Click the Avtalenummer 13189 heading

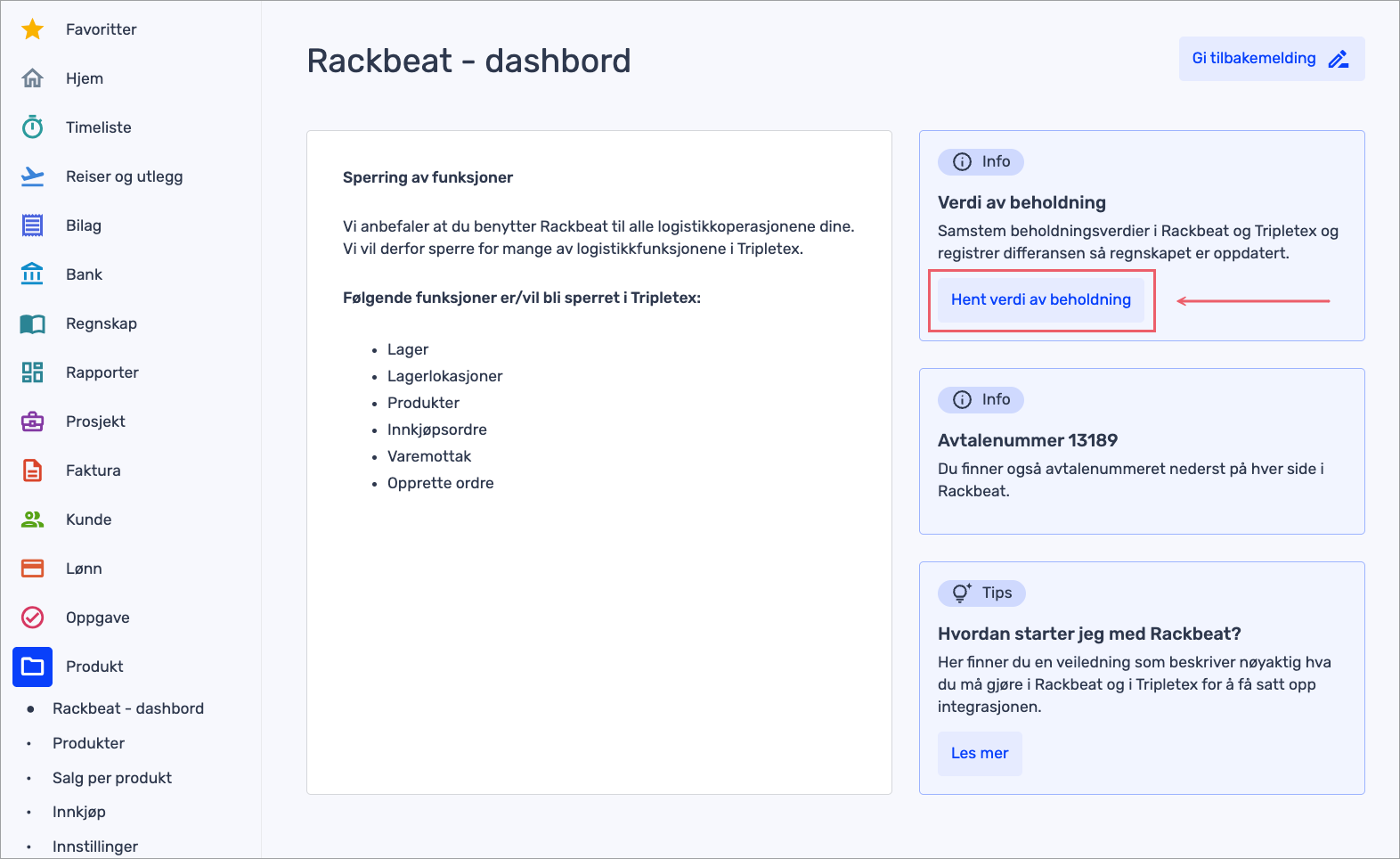(1028, 440)
